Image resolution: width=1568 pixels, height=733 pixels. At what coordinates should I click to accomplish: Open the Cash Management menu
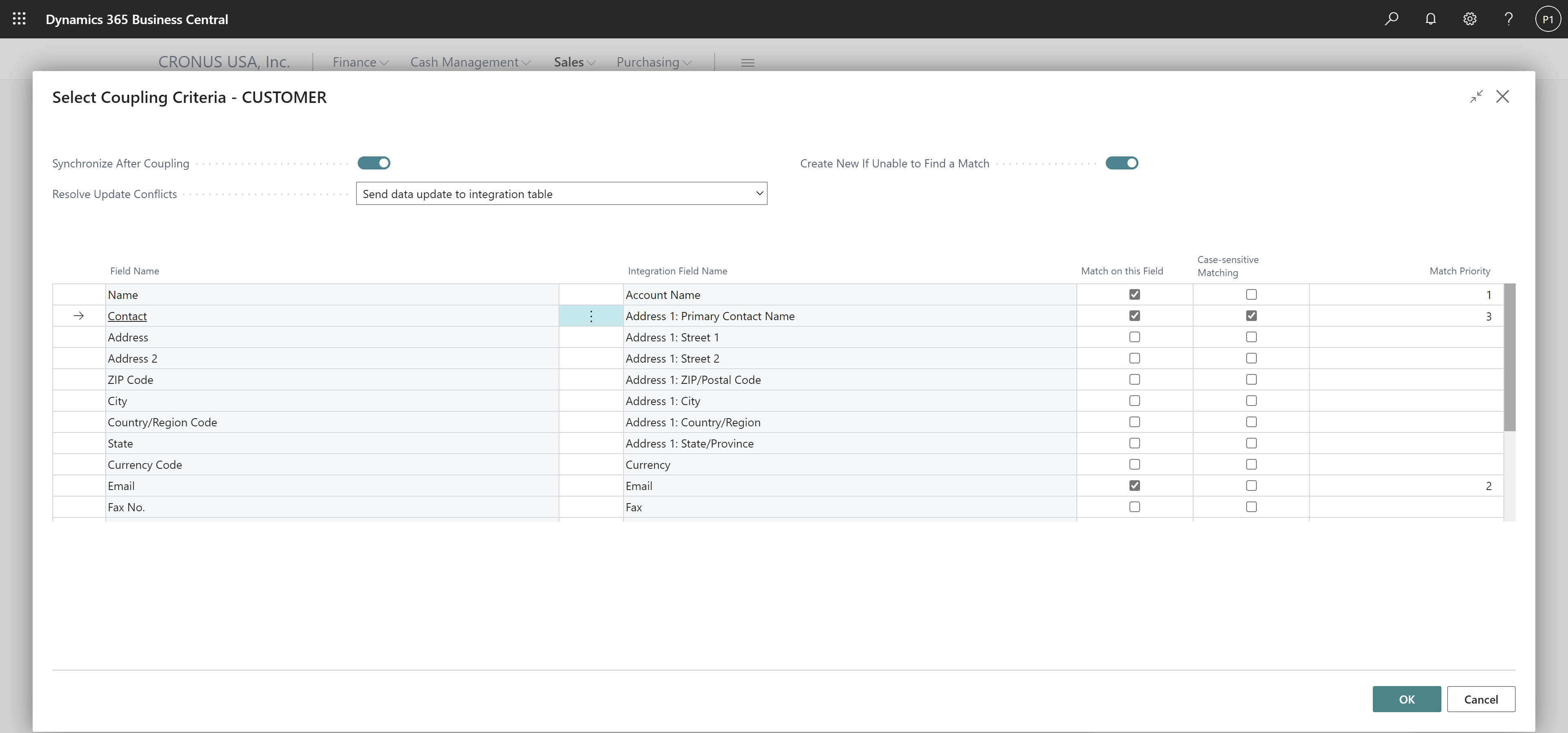click(470, 62)
